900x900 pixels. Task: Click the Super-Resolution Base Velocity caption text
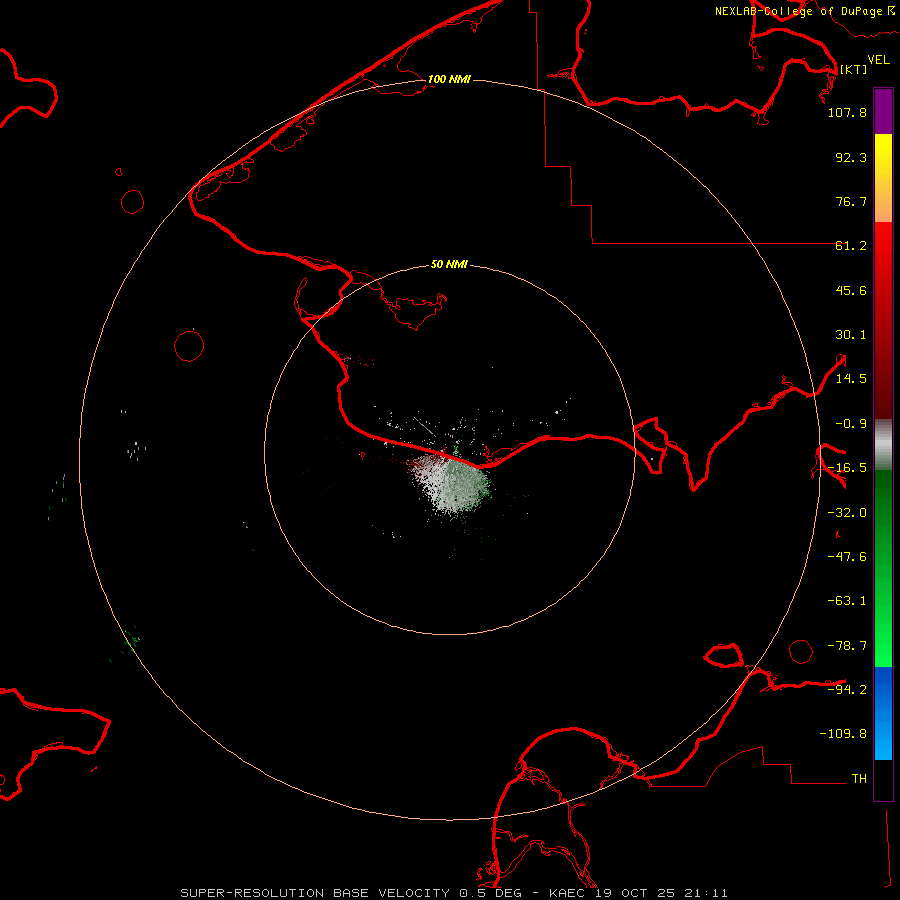pos(454,892)
